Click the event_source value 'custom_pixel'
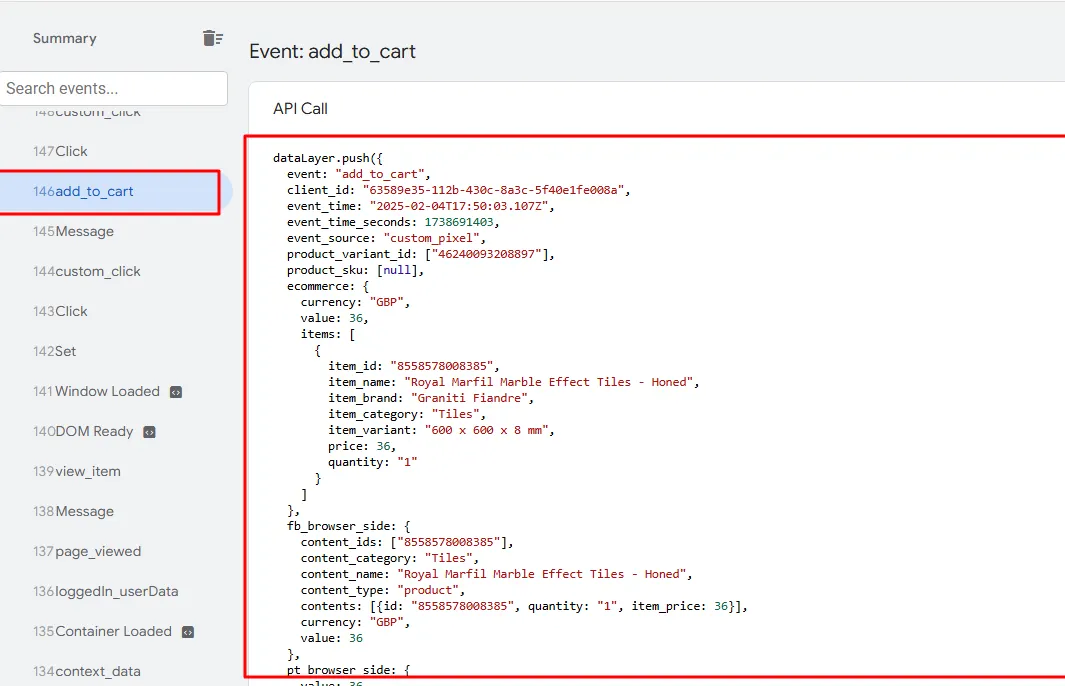This screenshot has height=686, width=1065. tap(431, 238)
